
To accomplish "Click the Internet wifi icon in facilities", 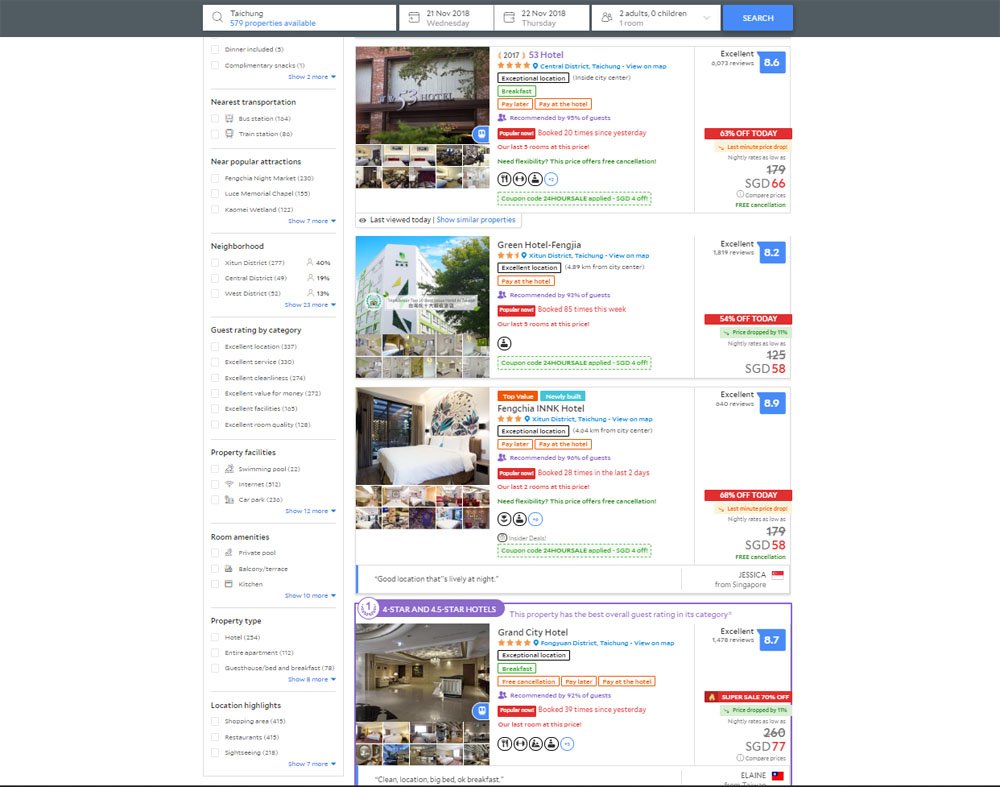I will tap(229, 484).
